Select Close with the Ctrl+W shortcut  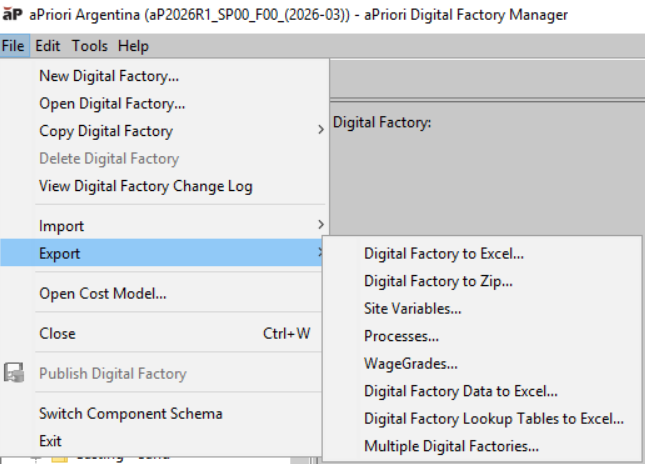(x=162, y=333)
